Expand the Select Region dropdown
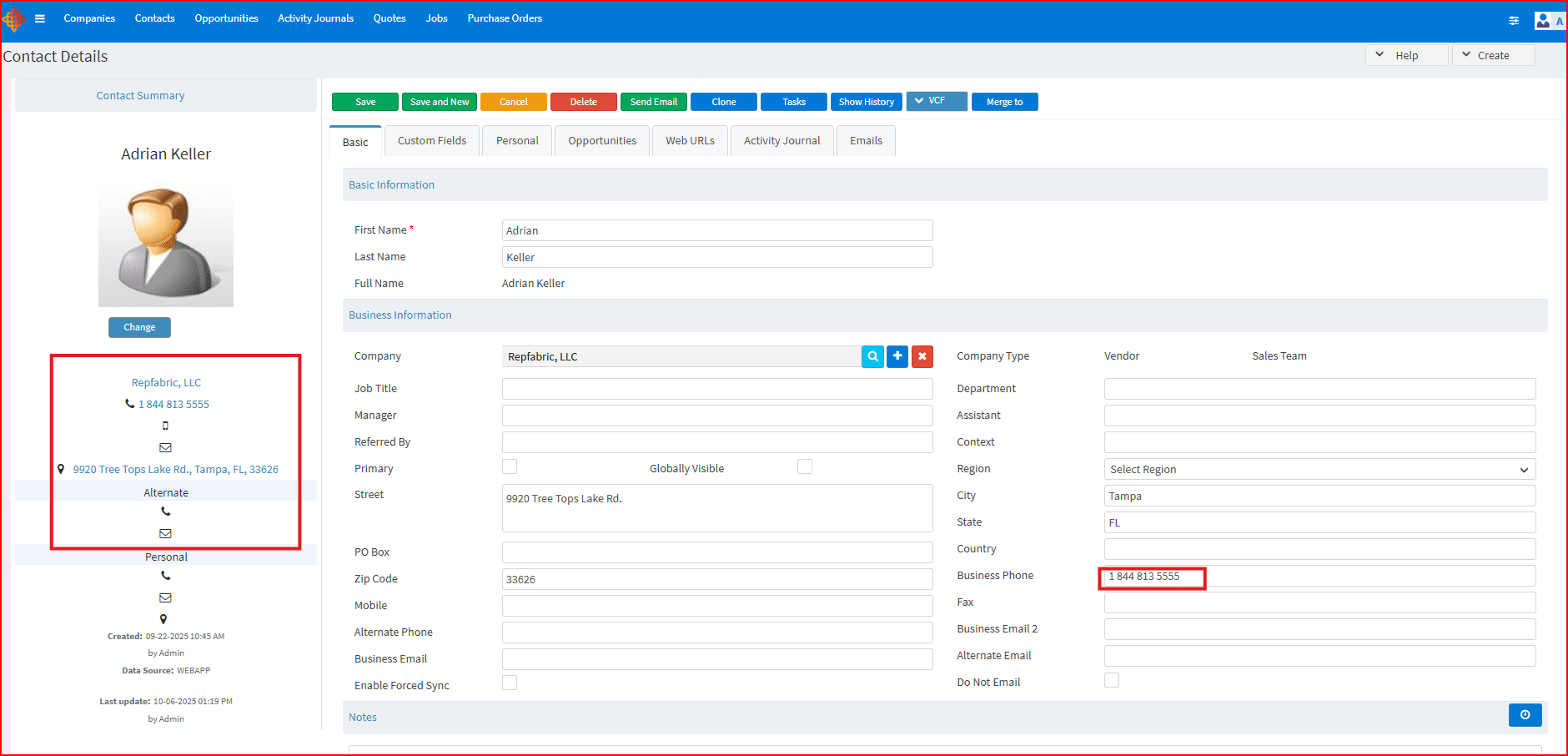The image size is (1568, 756). point(1319,470)
